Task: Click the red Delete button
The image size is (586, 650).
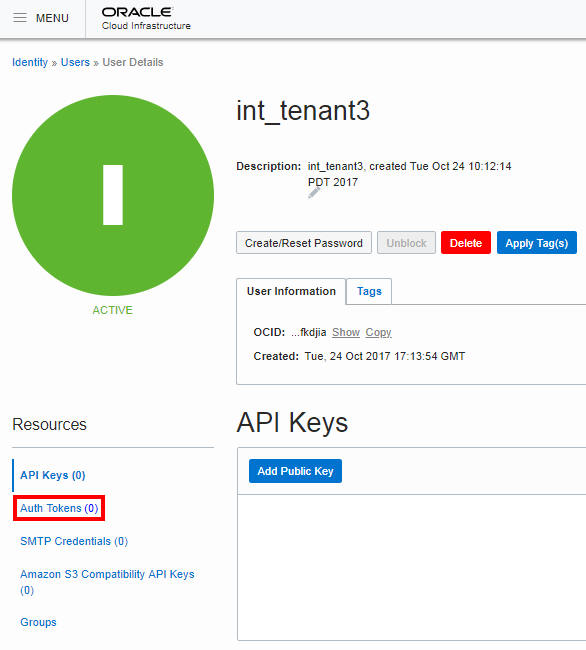Action: coord(466,243)
